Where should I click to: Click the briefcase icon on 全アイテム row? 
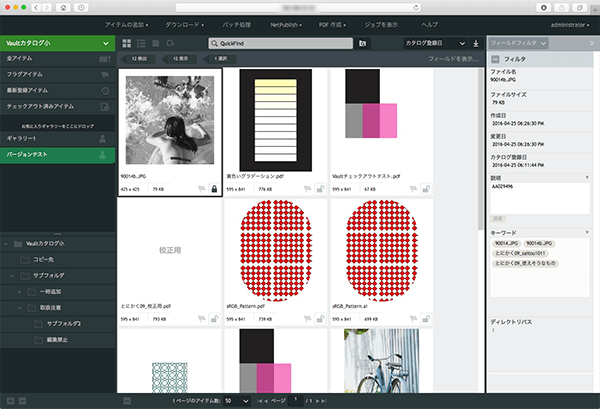click(x=105, y=59)
